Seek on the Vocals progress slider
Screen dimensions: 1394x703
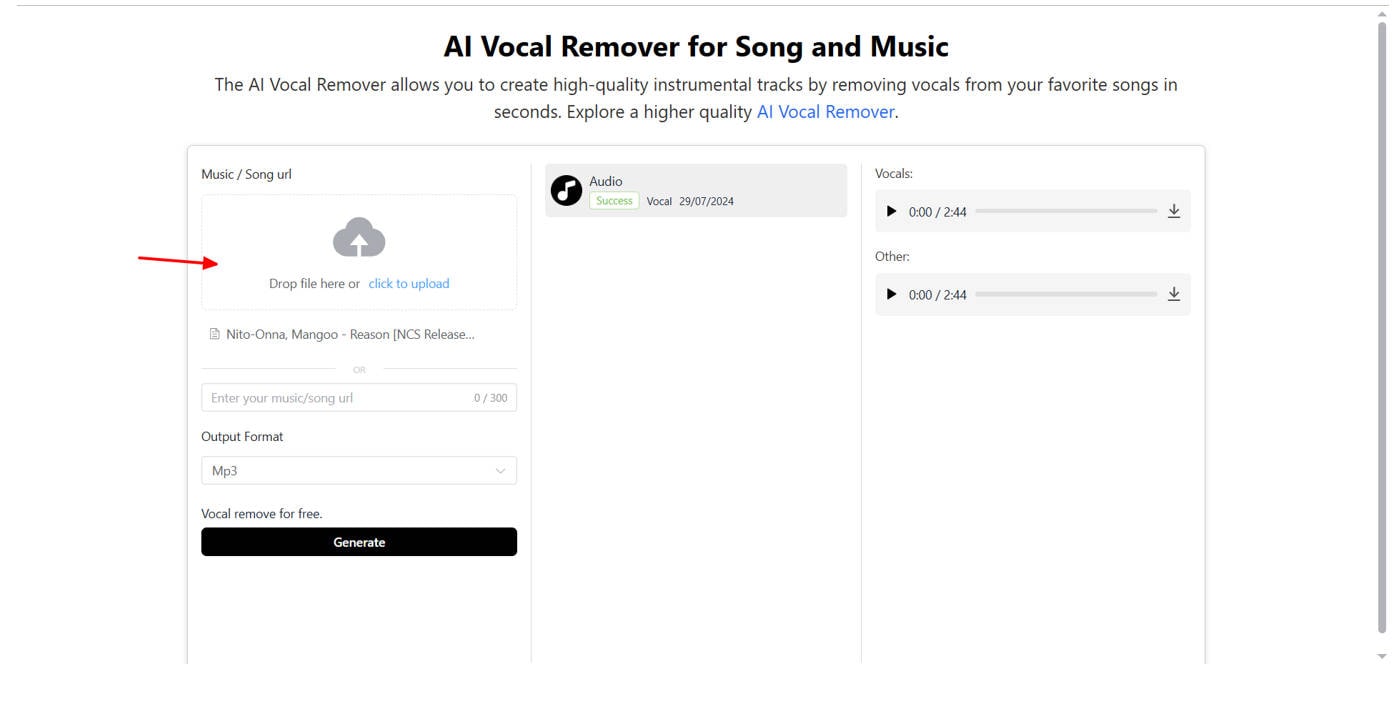tap(1066, 211)
